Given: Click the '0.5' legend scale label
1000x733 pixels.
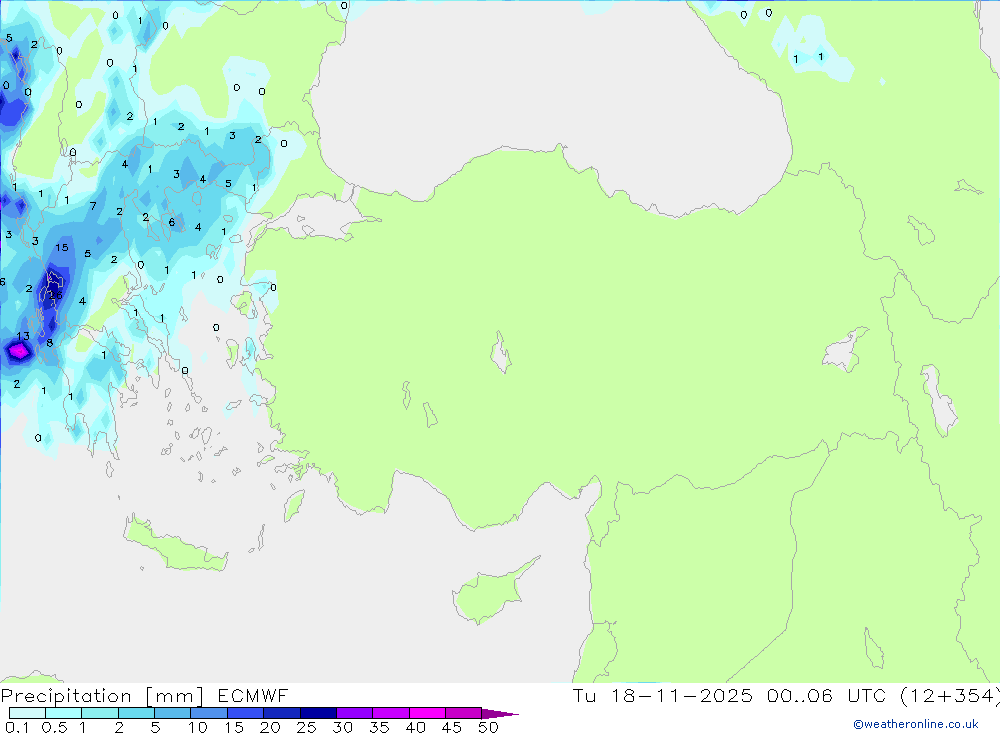Looking at the screenshot, I should (54, 727).
